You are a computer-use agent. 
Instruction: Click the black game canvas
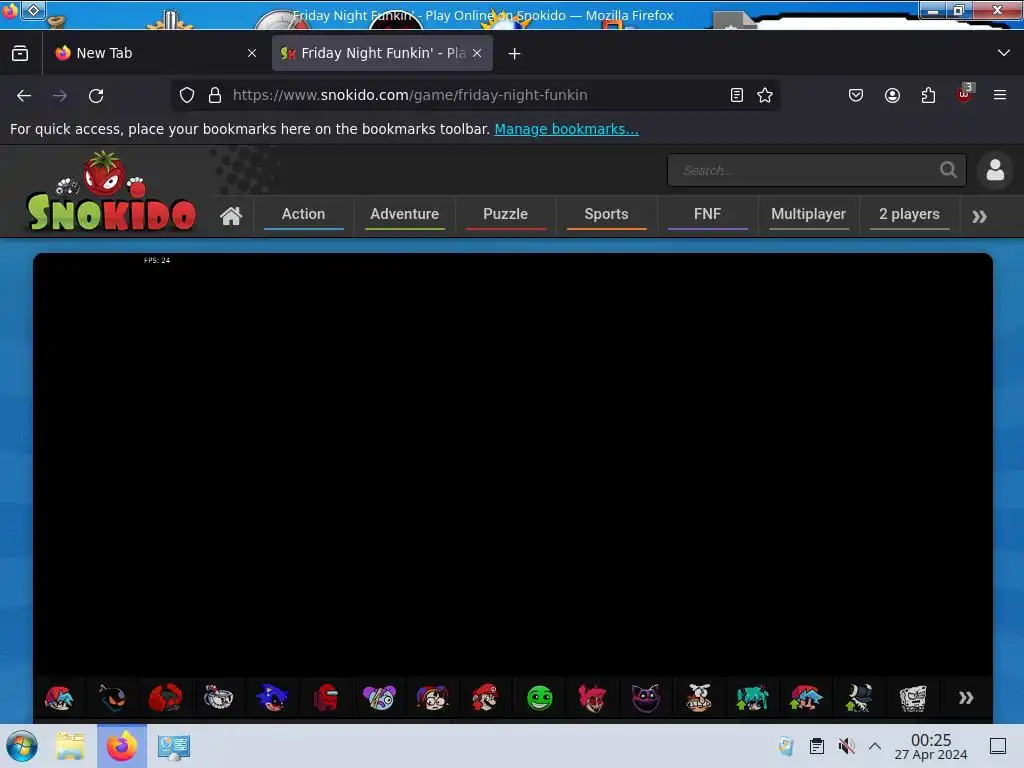tap(513, 465)
